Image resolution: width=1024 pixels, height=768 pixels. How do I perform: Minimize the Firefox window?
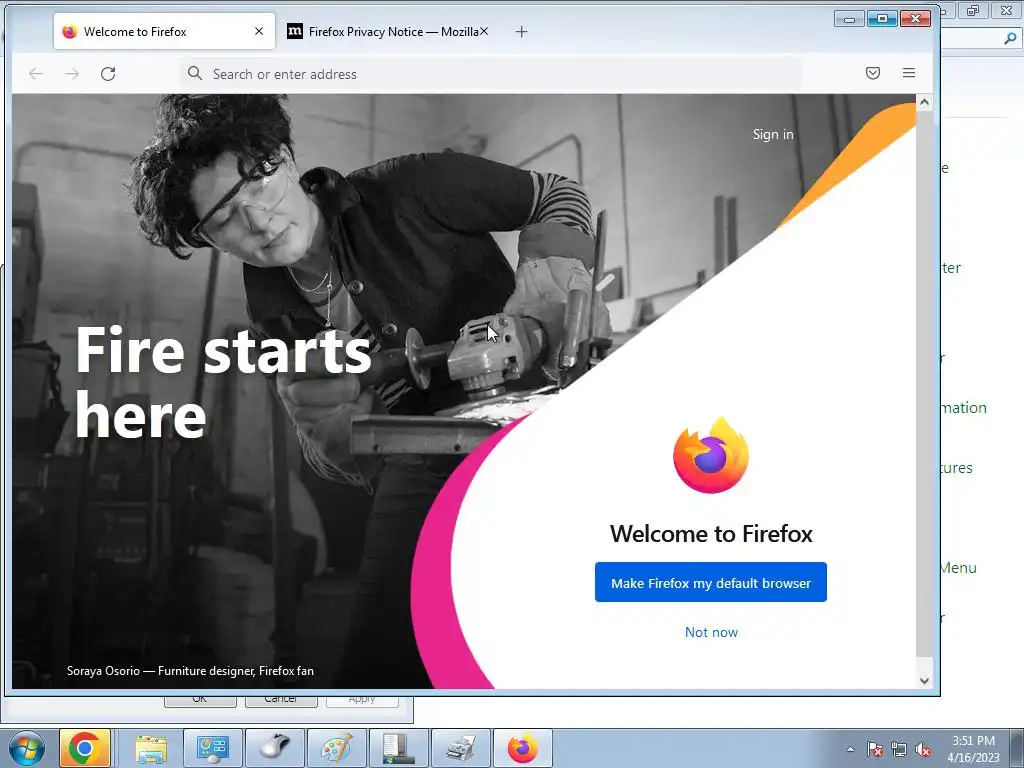[x=849, y=19]
